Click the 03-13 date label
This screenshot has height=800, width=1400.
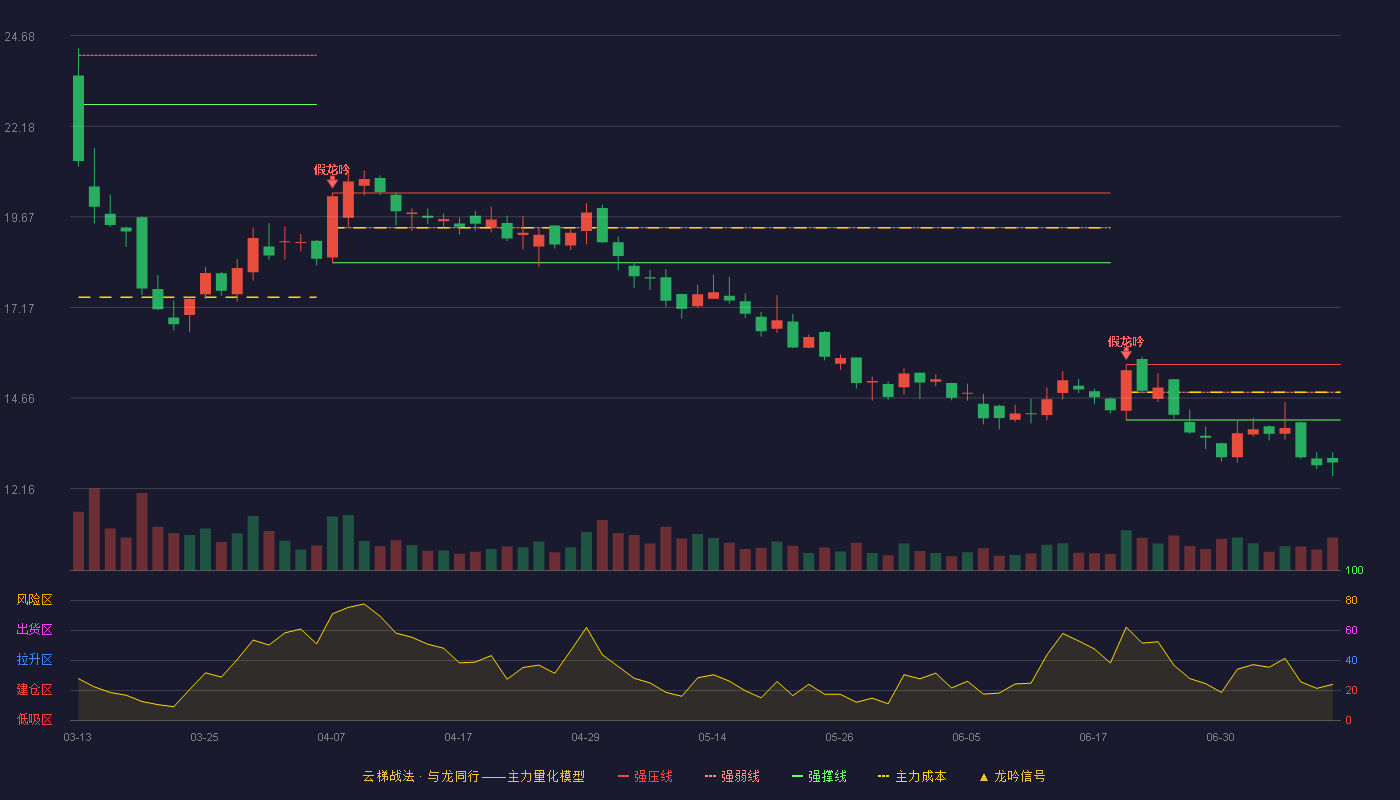tap(78, 737)
